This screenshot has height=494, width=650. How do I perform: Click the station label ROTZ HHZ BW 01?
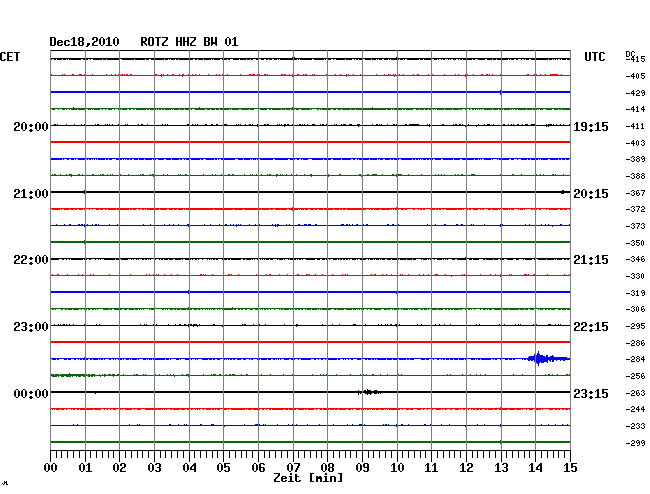[x=189, y=42]
